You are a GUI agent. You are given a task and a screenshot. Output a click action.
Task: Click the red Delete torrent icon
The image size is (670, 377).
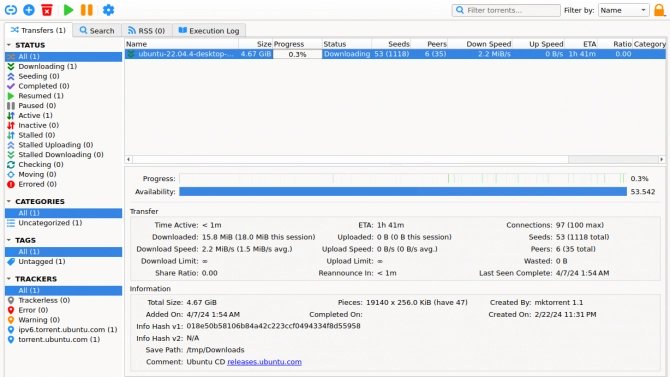tap(47, 10)
